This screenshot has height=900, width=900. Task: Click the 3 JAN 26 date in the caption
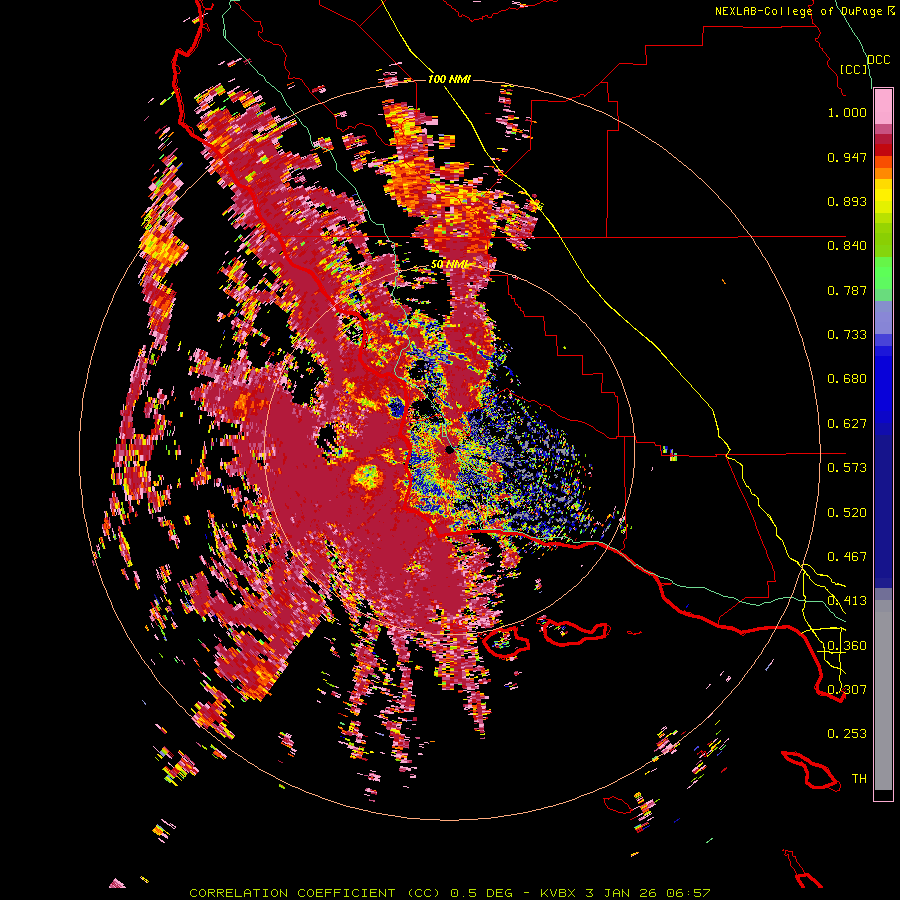[623, 893]
